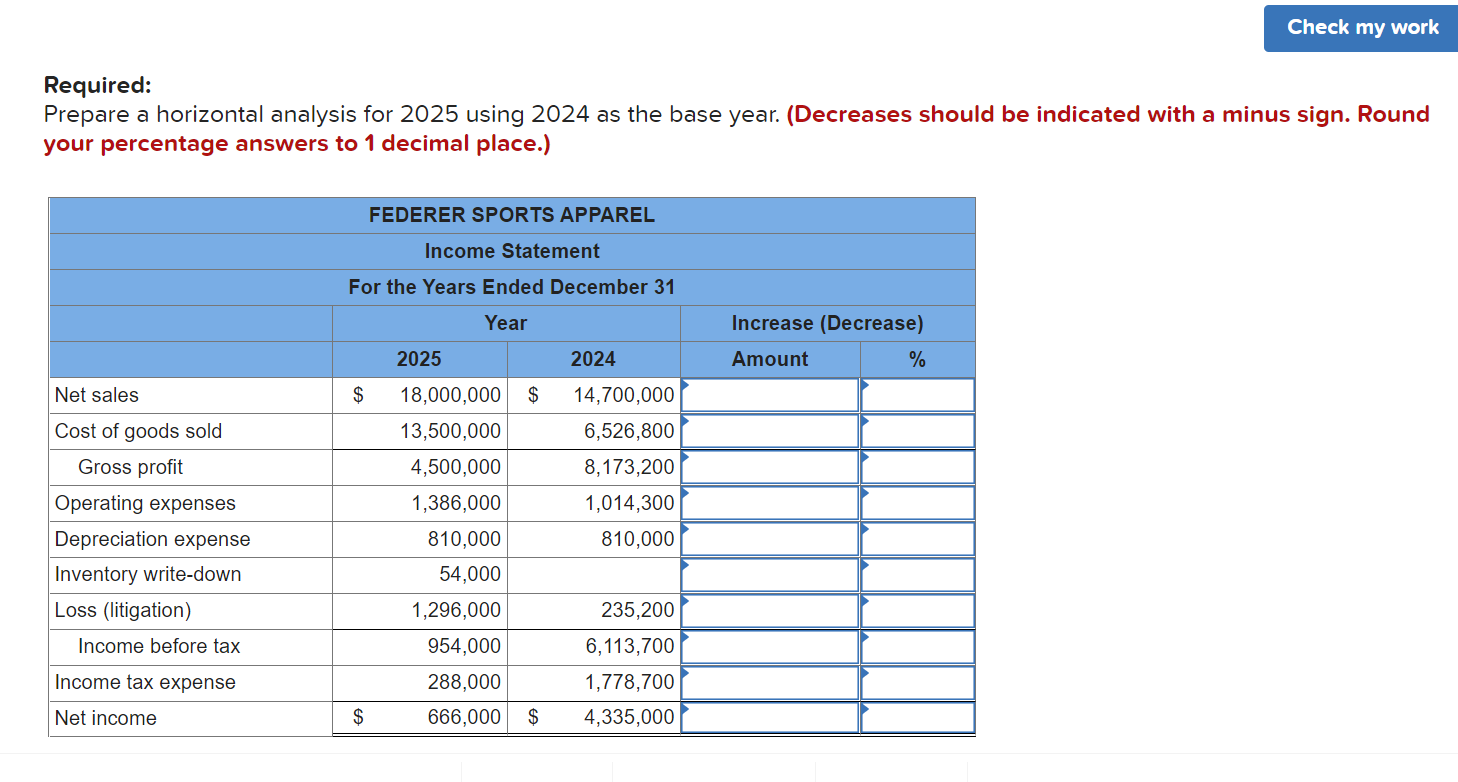Select the Loss litigation % input field
The height and width of the screenshot is (782, 1458).
(x=917, y=611)
